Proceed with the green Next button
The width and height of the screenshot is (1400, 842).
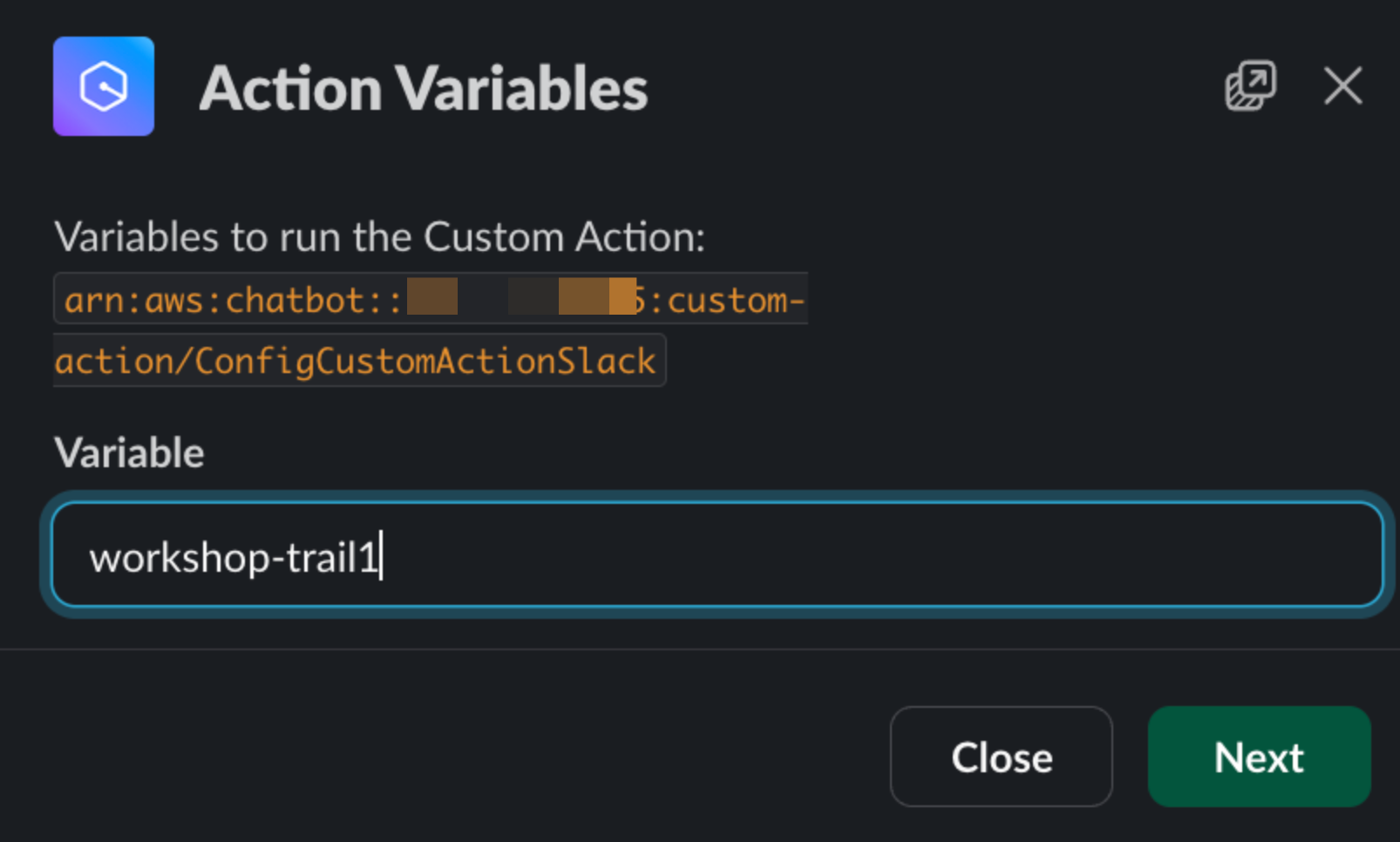[1259, 757]
